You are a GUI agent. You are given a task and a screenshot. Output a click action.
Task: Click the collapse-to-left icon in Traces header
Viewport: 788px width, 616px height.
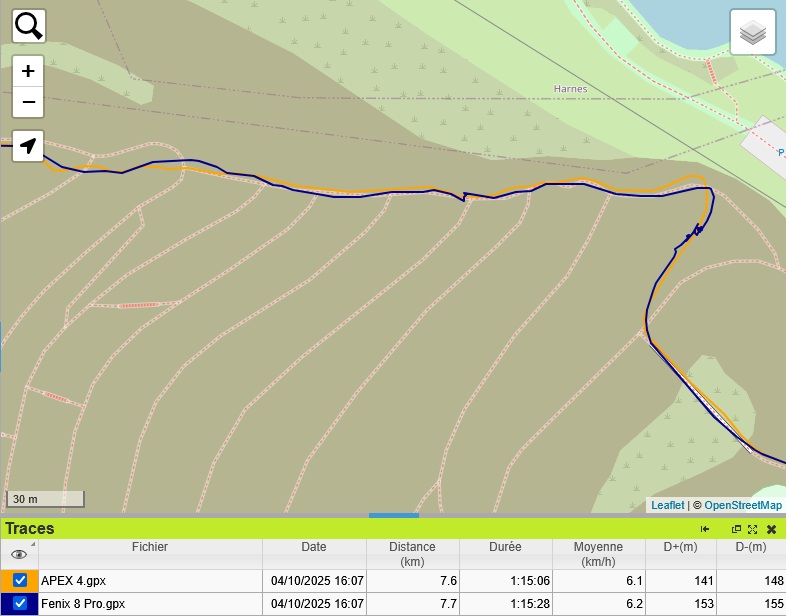pyautogui.click(x=705, y=529)
